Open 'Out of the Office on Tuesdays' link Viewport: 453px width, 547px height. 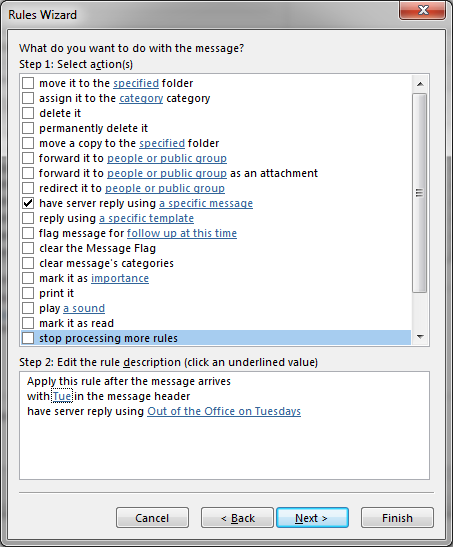point(224,411)
